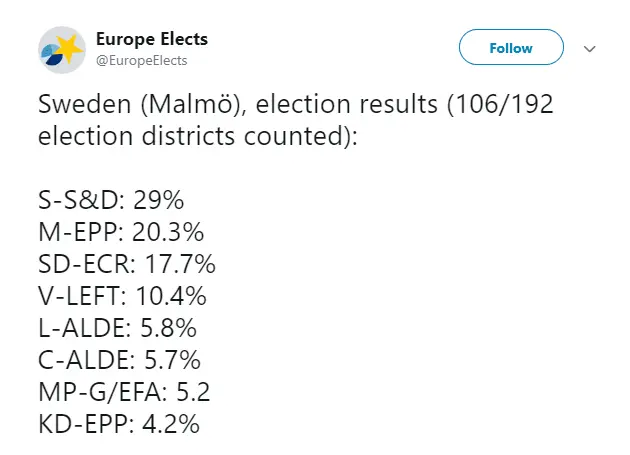Image resolution: width=630 pixels, height=455 pixels.
Task: Select the SD-ECR: 17.7% result line
Action: (126, 265)
